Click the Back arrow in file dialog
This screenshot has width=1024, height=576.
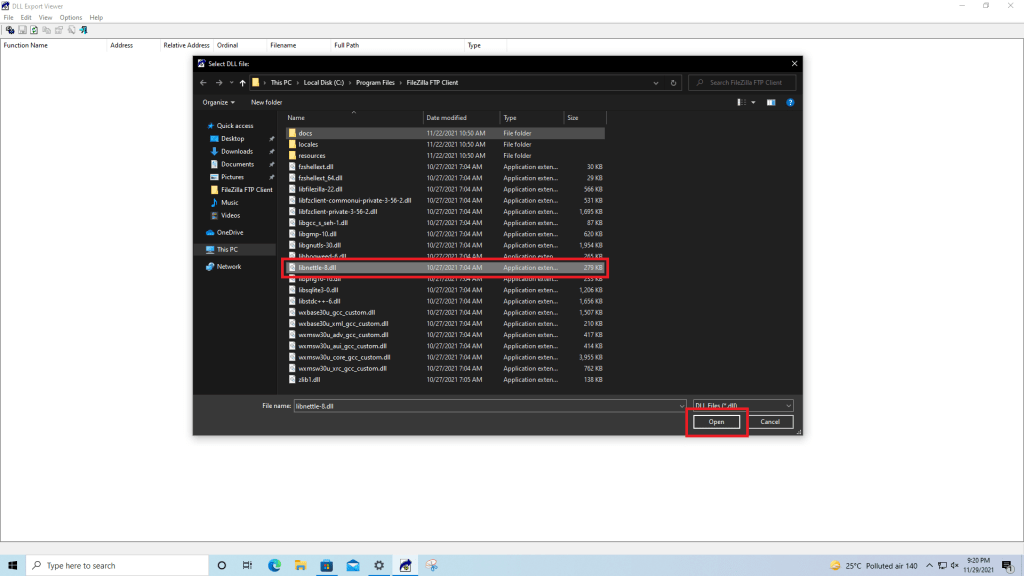click(205, 83)
